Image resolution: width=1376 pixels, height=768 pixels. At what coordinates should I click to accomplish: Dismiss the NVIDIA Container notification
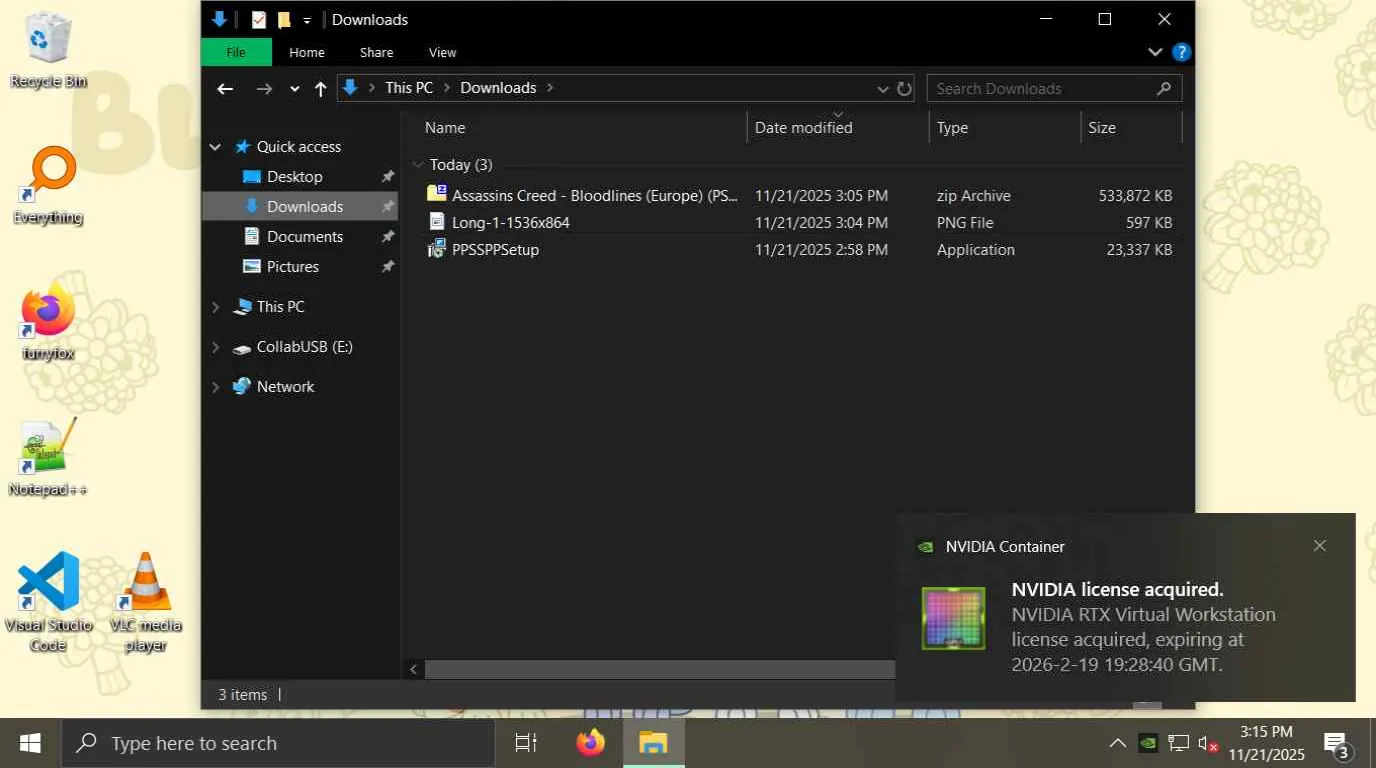pos(1320,546)
